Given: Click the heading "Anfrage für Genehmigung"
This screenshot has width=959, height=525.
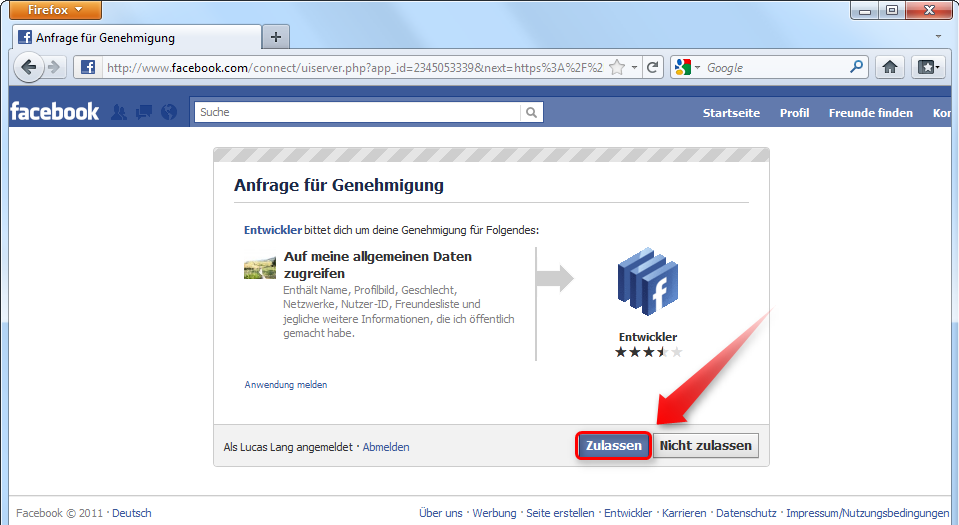Looking at the screenshot, I should (339, 185).
